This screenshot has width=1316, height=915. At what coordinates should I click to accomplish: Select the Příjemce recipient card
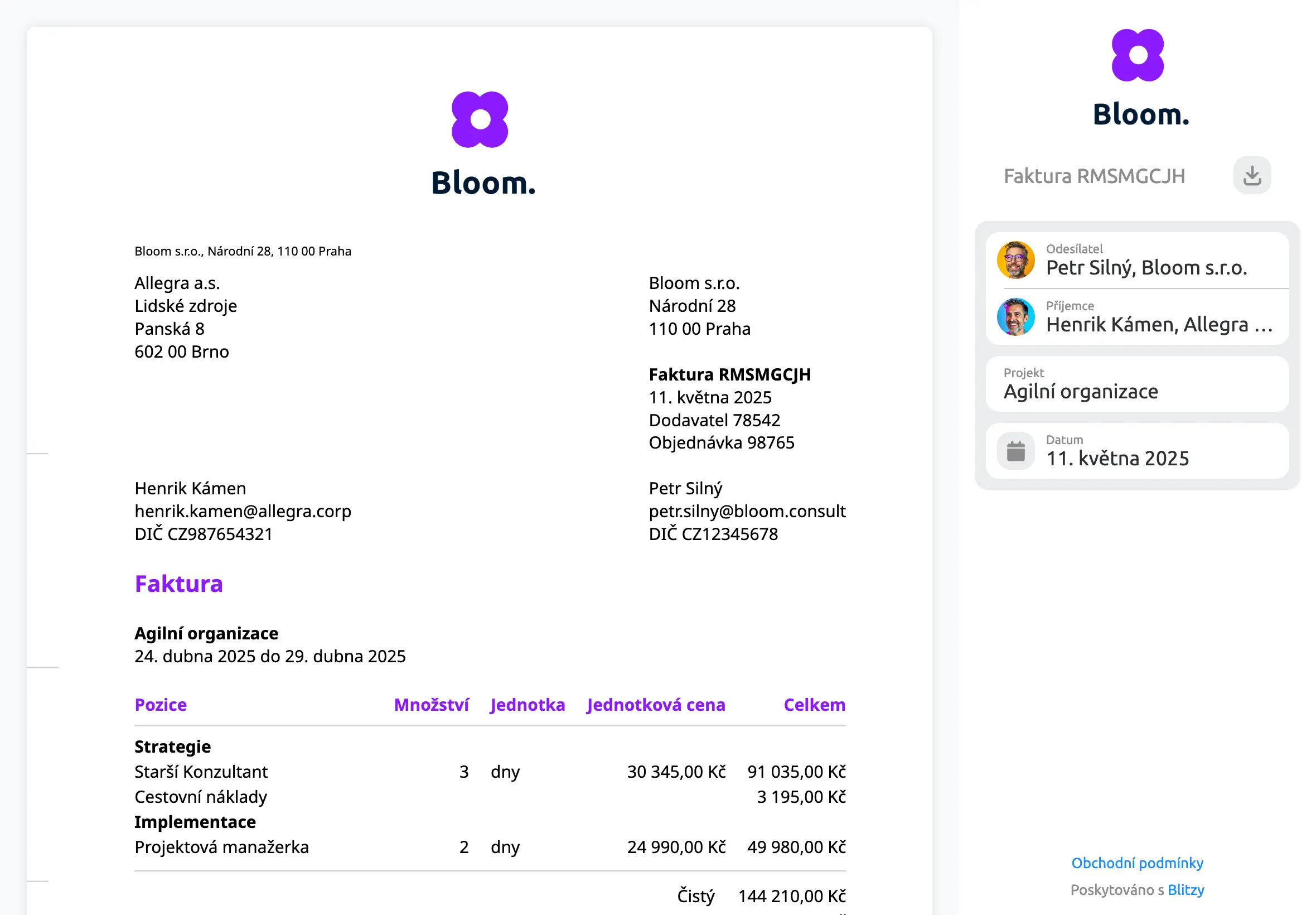click(x=1136, y=316)
